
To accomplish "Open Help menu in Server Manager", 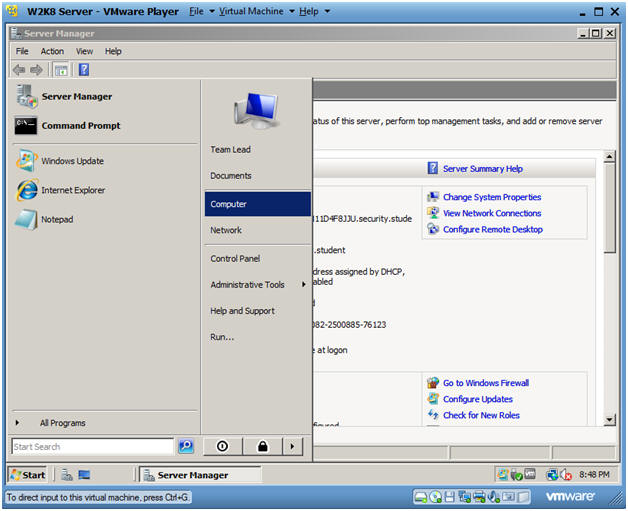I will tap(113, 51).
